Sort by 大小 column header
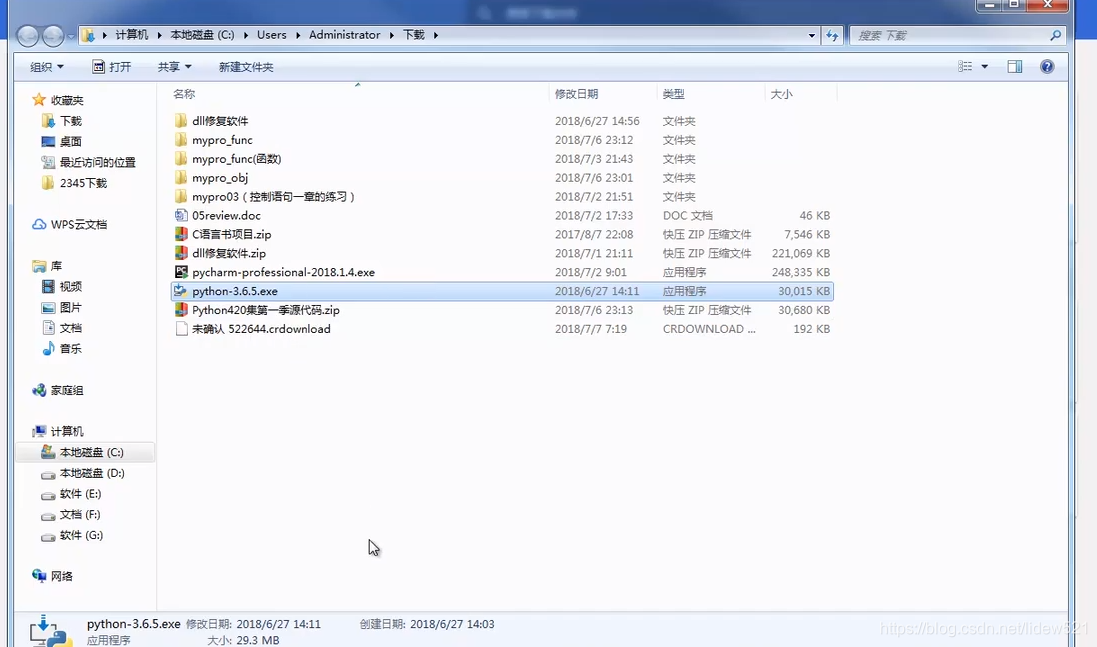1097x647 pixels. click(x=781, y=94)
